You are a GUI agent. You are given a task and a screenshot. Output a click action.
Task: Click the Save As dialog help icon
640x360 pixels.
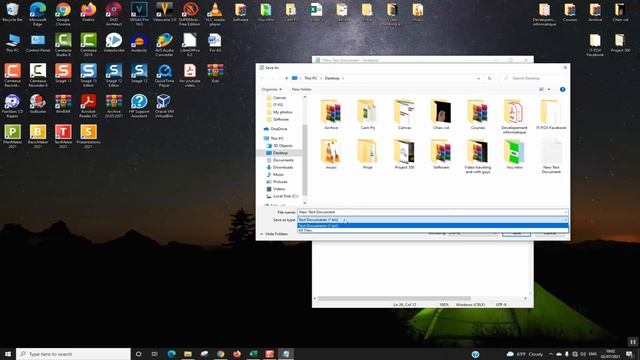[x=562, y=89]
